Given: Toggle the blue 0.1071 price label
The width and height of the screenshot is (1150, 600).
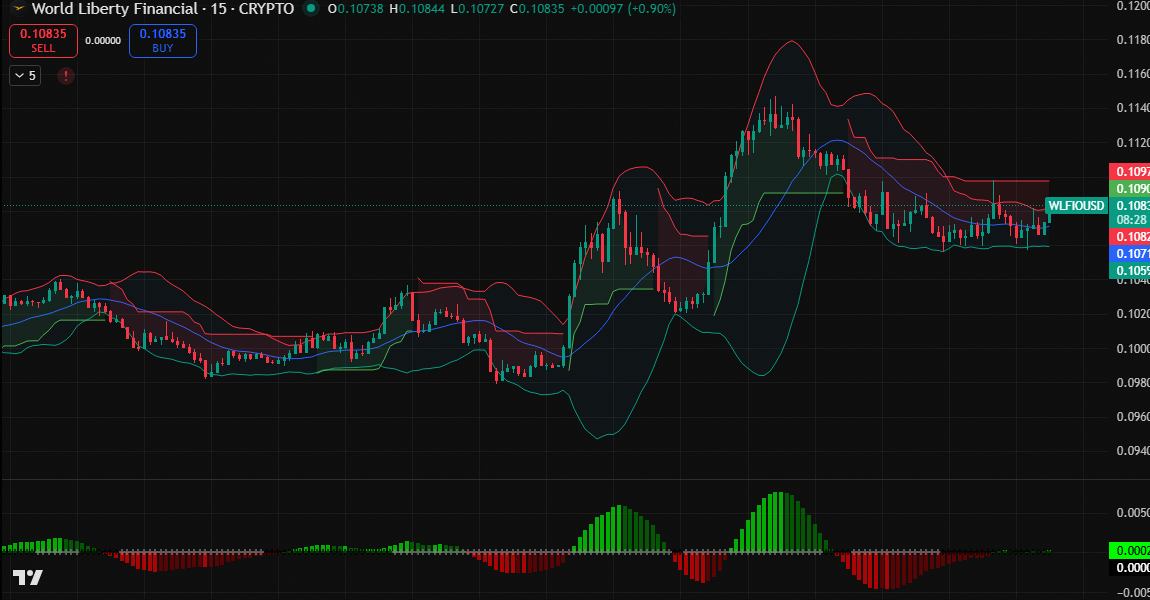Looking at the screenshot, I should coord(1131,255).
